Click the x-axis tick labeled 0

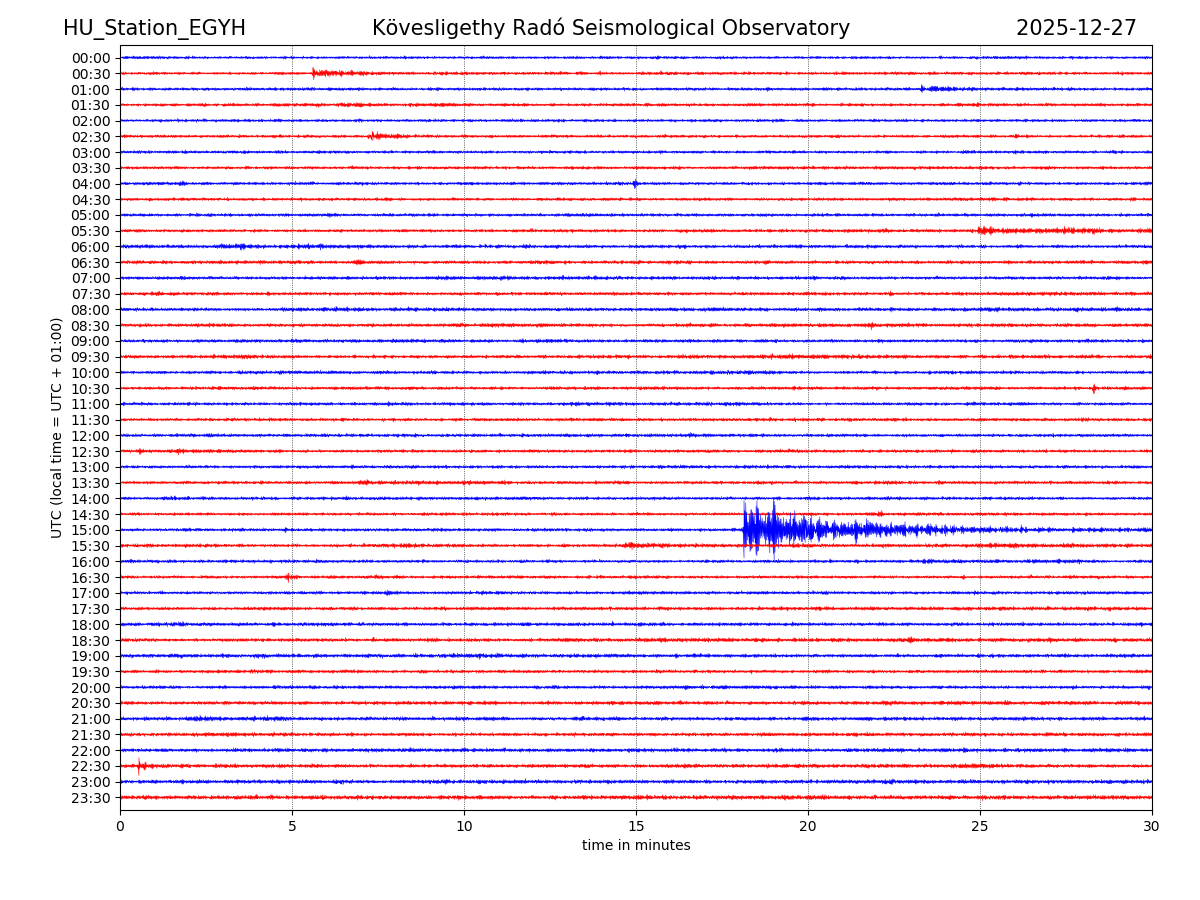click(x=120, y=826)
